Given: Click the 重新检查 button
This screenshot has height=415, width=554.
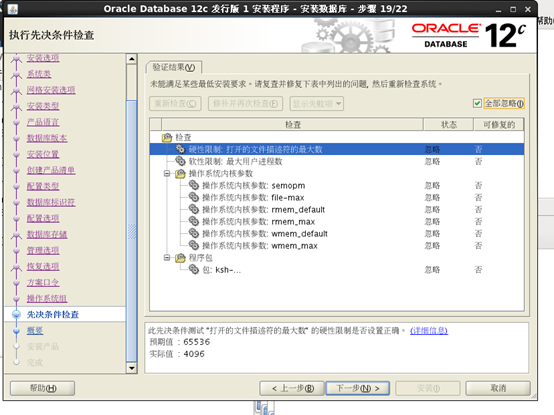Looking at the screenshot, I should click(175, 103).
